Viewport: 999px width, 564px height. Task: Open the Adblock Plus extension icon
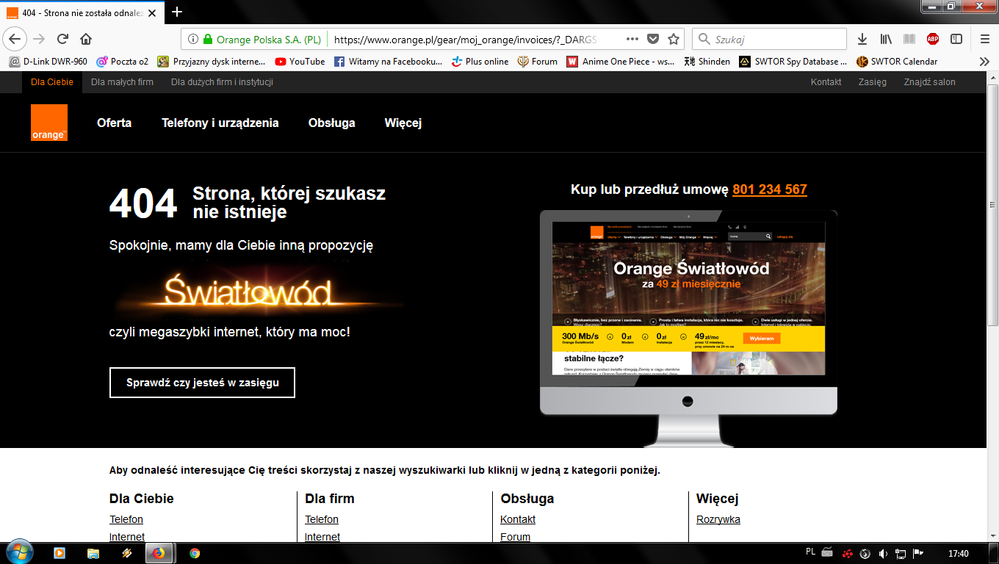click(x=932, y=39)
